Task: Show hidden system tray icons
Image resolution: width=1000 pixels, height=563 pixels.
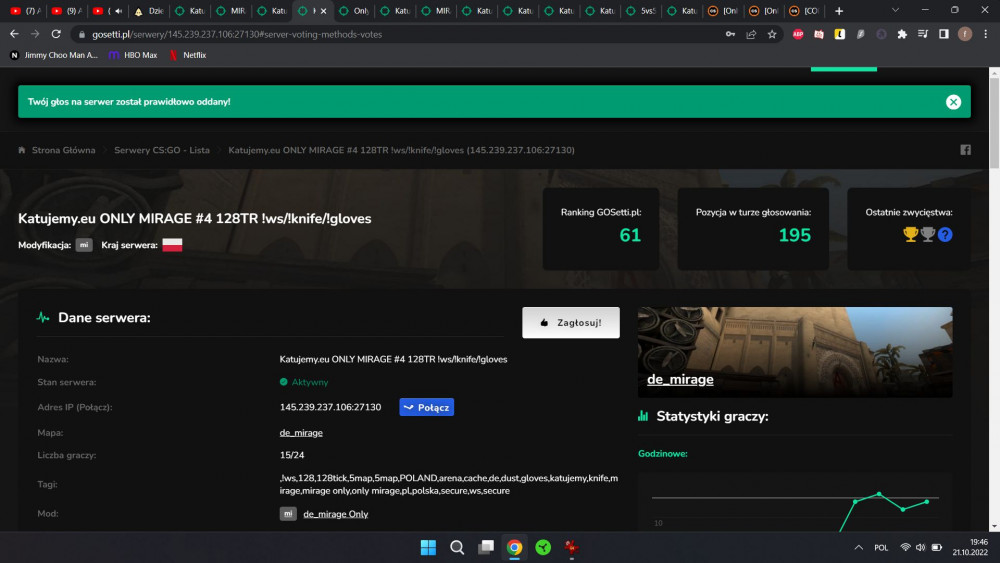Action: coord(858,547)
